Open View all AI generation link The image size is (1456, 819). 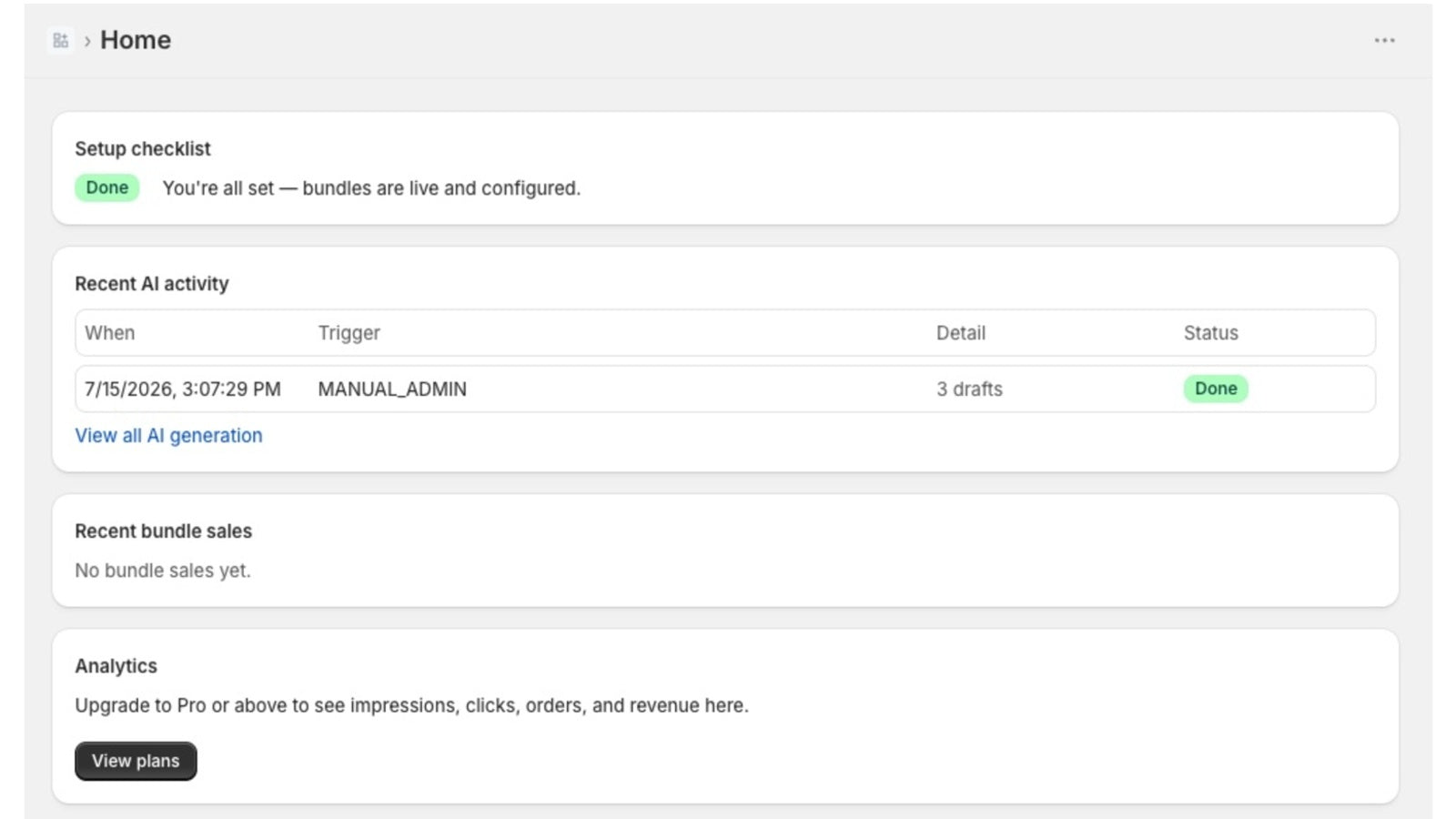168,436
